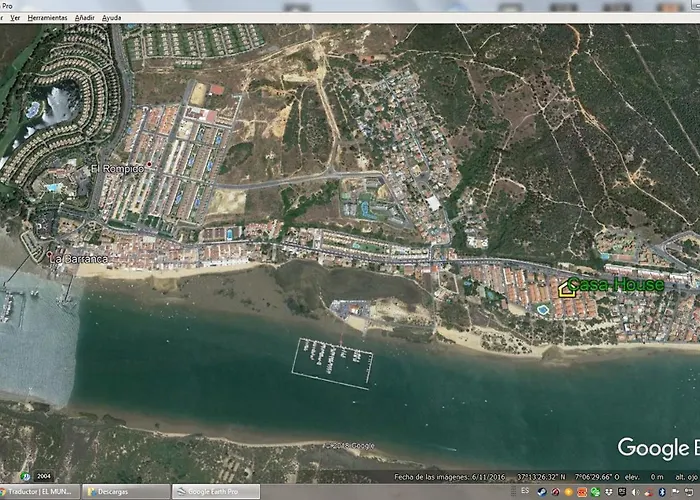Open the historical imagery clock icon
Image resolution: width=700 pixels, height=500 pixels.
point(25,476)
